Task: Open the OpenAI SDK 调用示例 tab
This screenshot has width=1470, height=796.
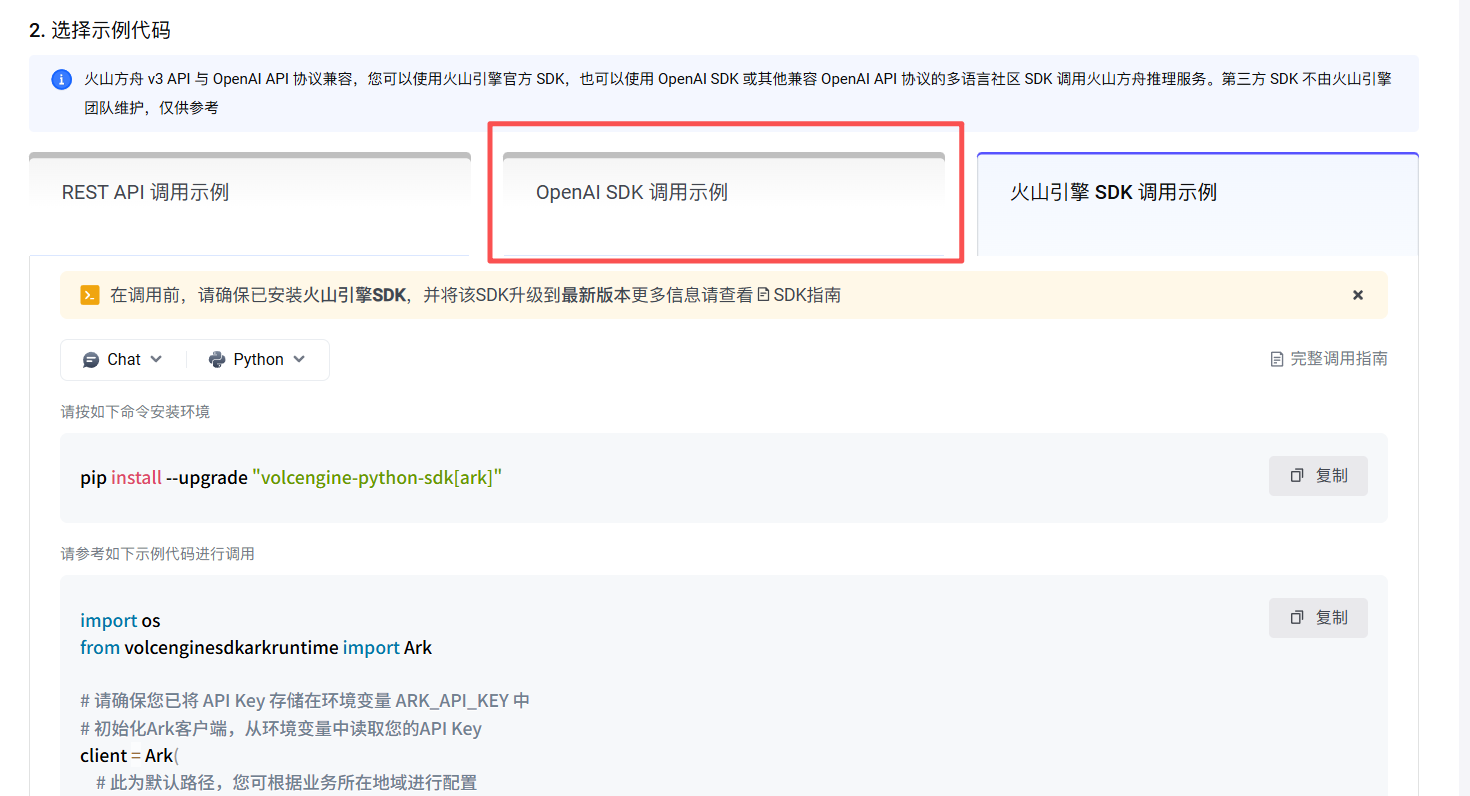Action: coord(632,192)
